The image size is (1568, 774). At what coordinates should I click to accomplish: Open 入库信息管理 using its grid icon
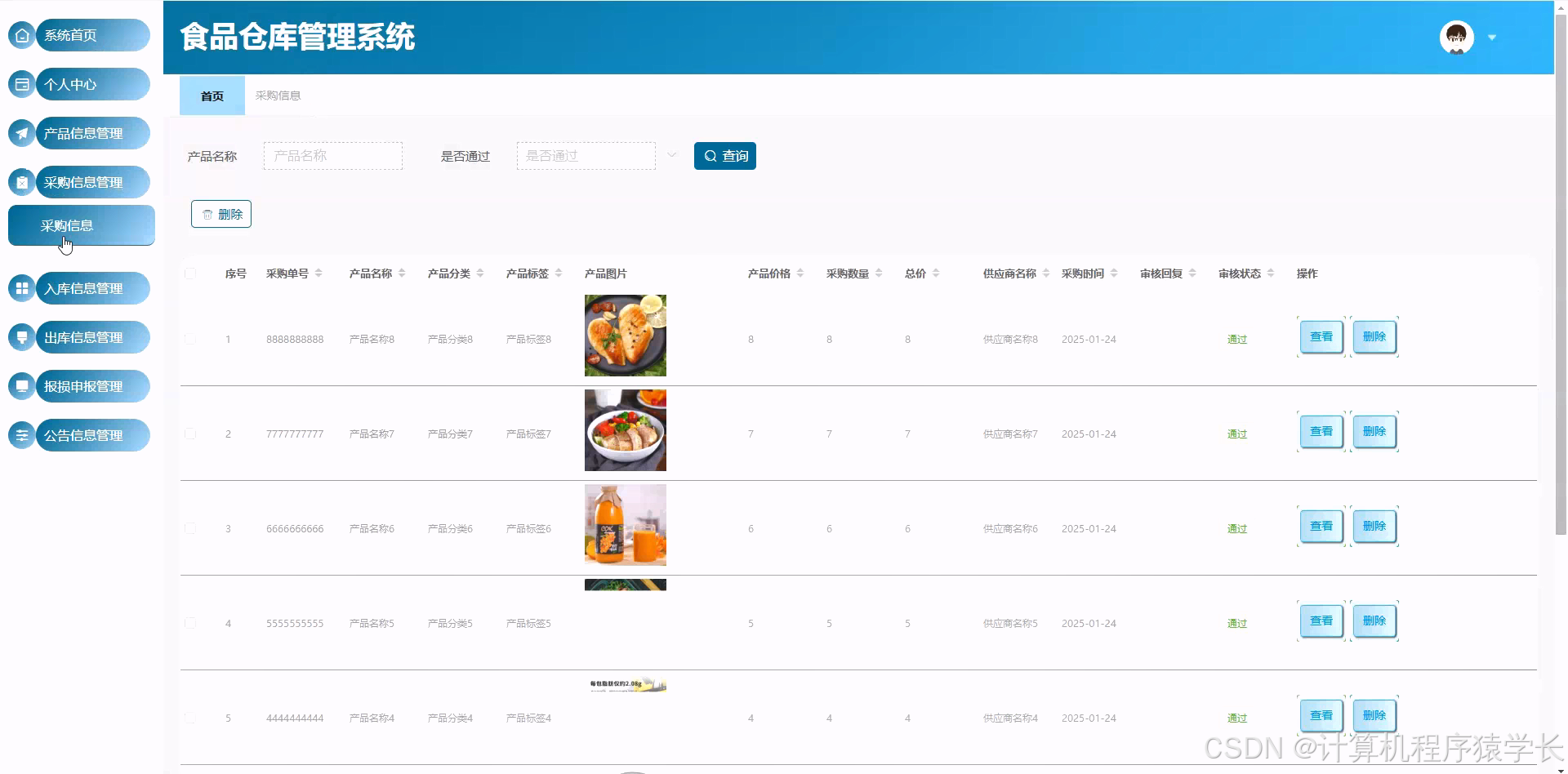[20, 288]
